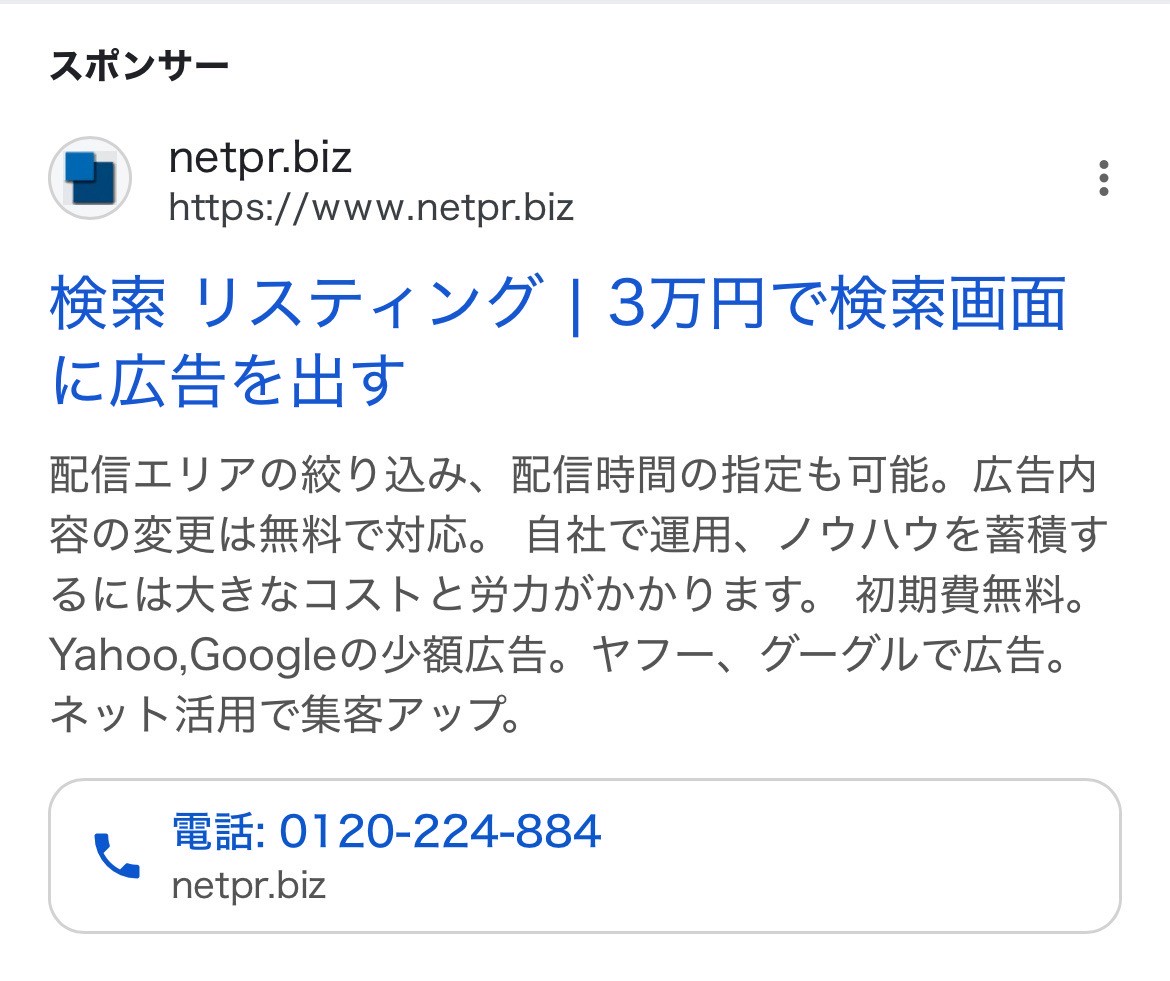
Task: Click the phone call card
Action: point(585,855)
